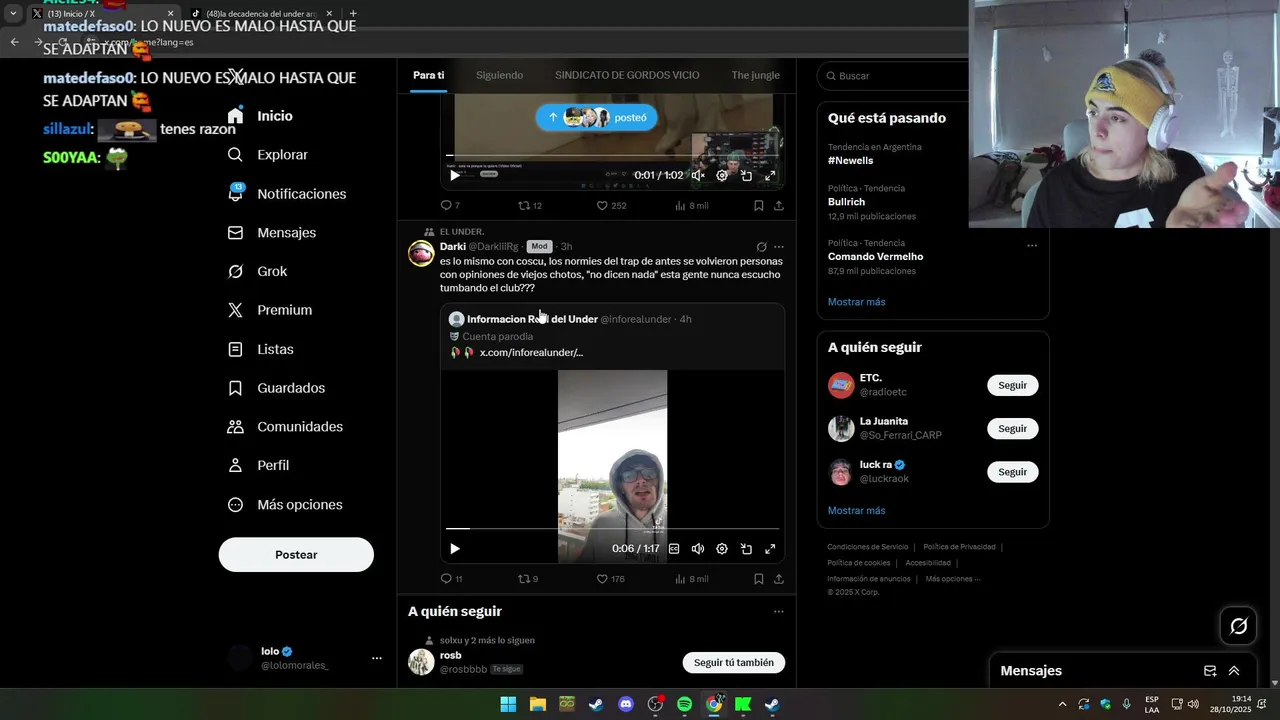Image resolution: width=1280 pixels, height=720 pixels.
Task: Open three-dot menu on Darki's post
Action: pyautogui.click(x=779, y=247)
